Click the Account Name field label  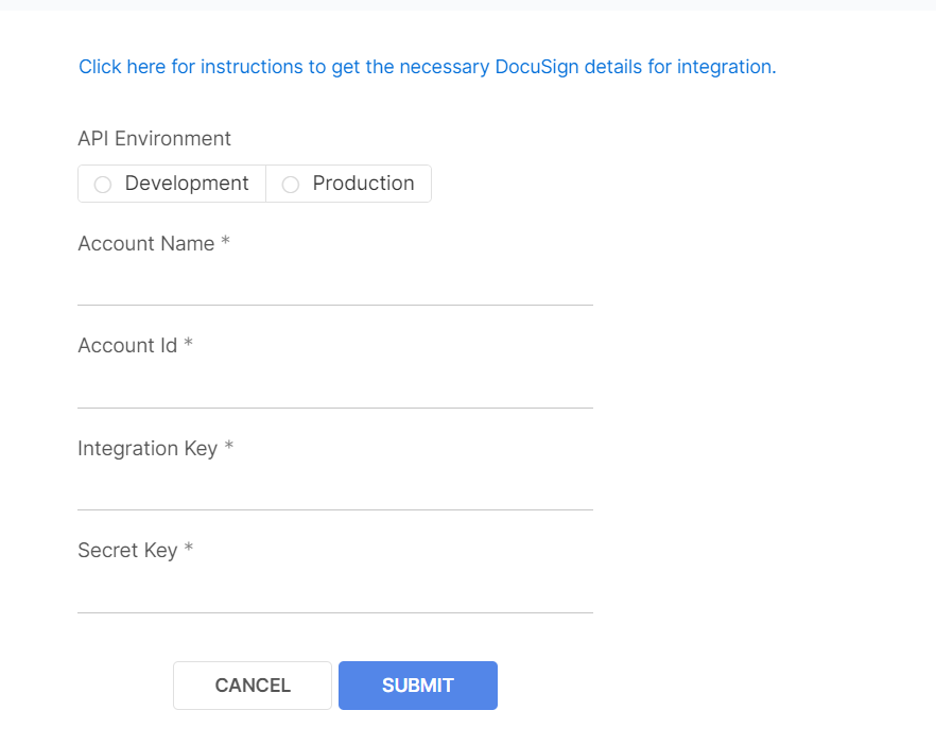[146, 243]
